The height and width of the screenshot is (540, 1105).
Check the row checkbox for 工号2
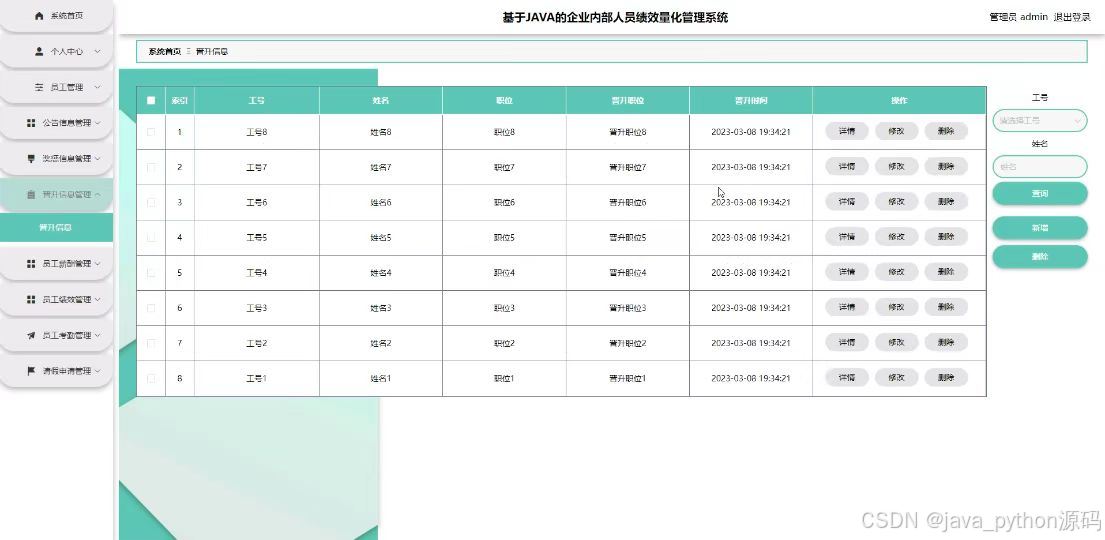[x=151, y=343]
